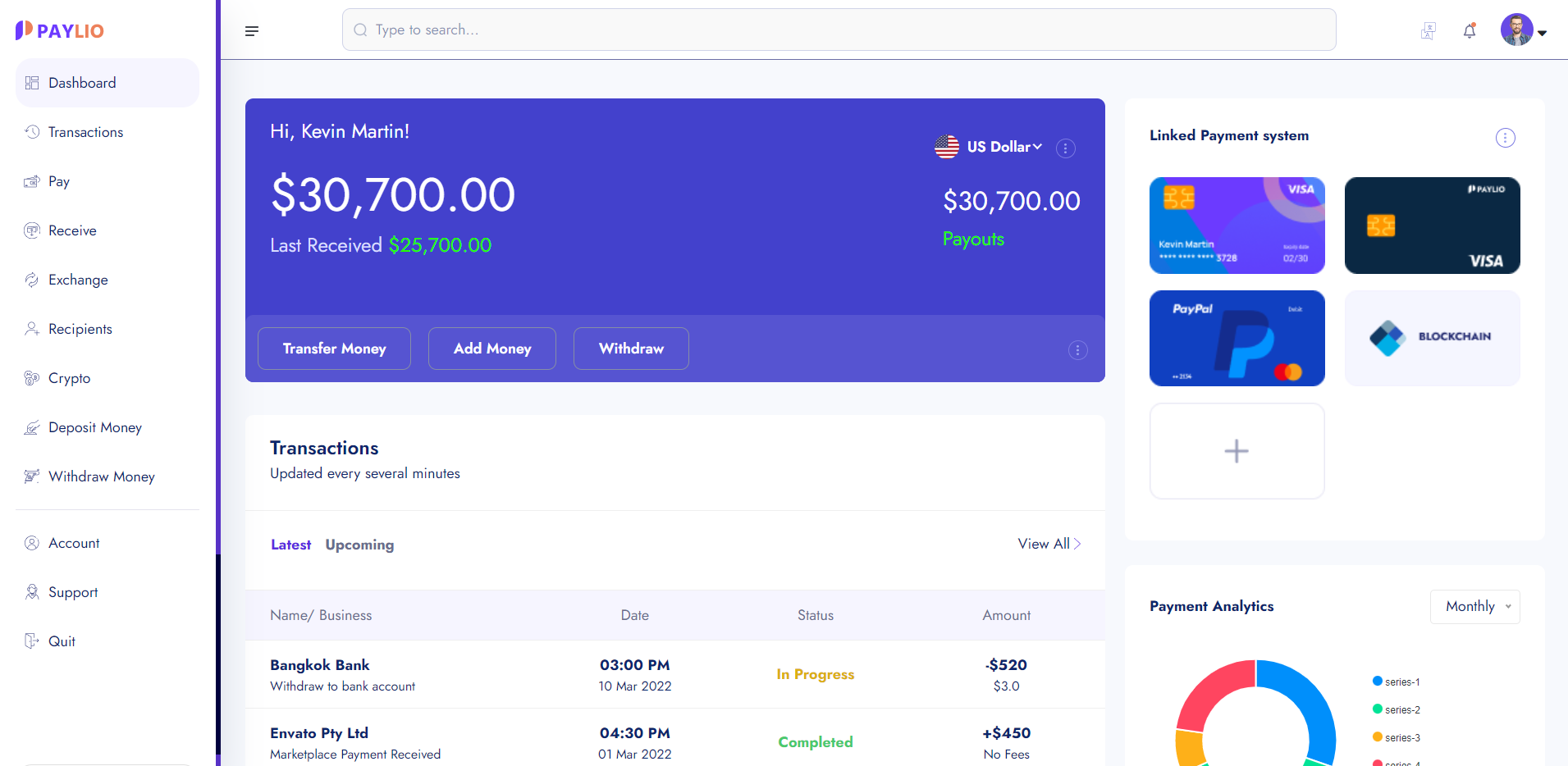
Task: Open Exchange menu label
Action: coord(78,280)
